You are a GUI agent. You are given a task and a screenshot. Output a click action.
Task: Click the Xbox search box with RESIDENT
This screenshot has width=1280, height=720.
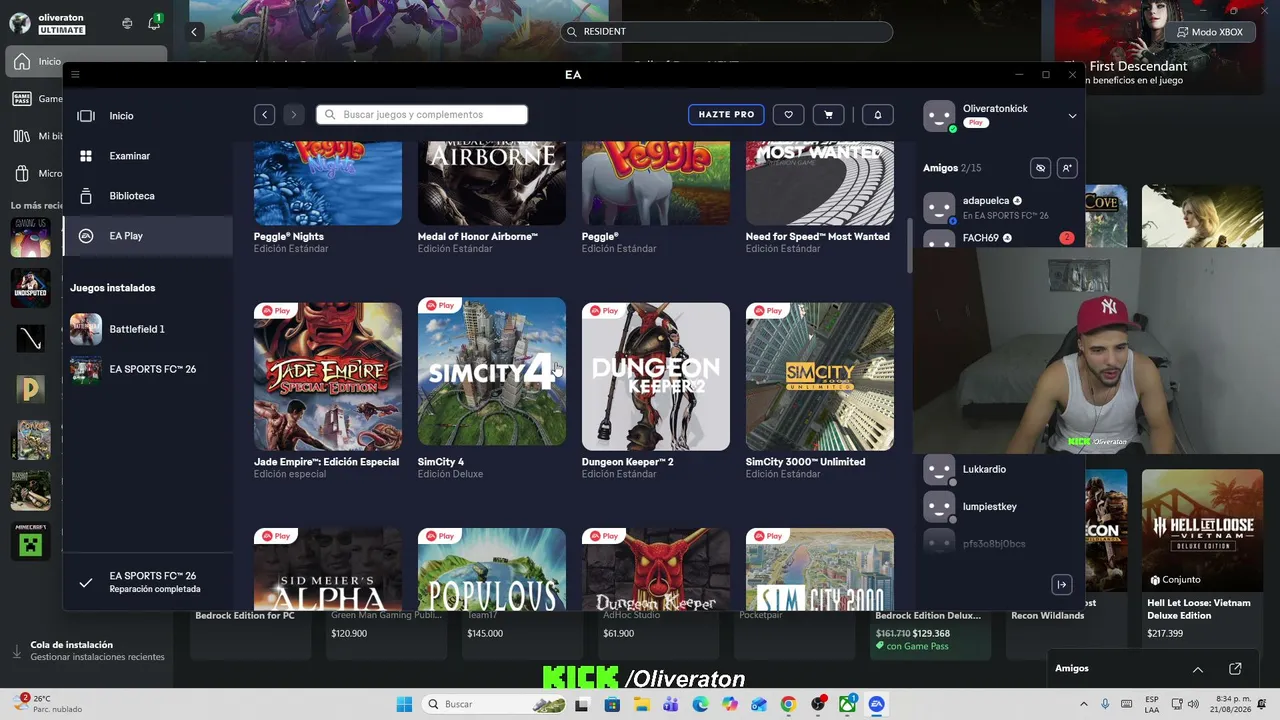(x=726, y=32)
